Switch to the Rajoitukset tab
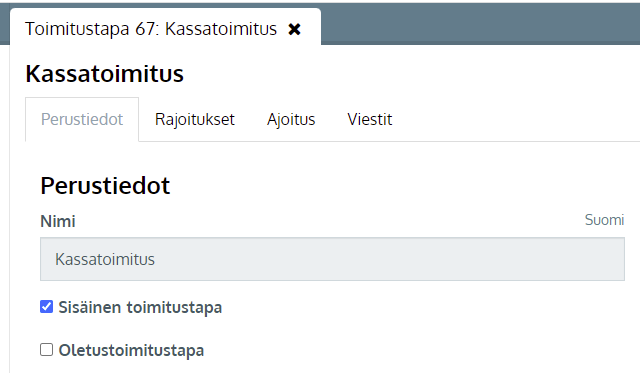The width and height of the screenshot is (640, 373). pos(195,120)
